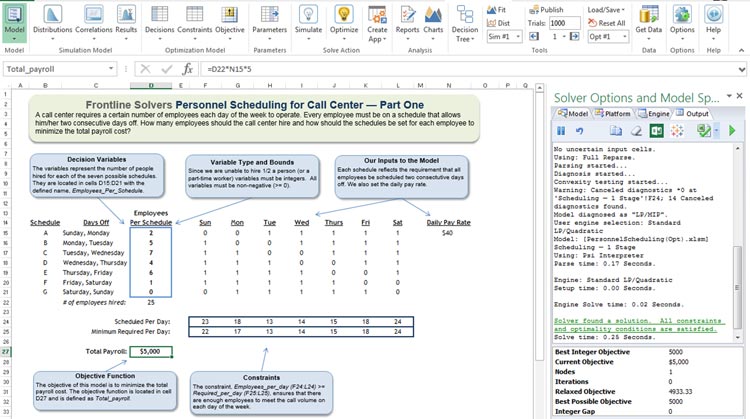Open the Constraints menu icon
750x419 pixels.
(x=194, y=20)
